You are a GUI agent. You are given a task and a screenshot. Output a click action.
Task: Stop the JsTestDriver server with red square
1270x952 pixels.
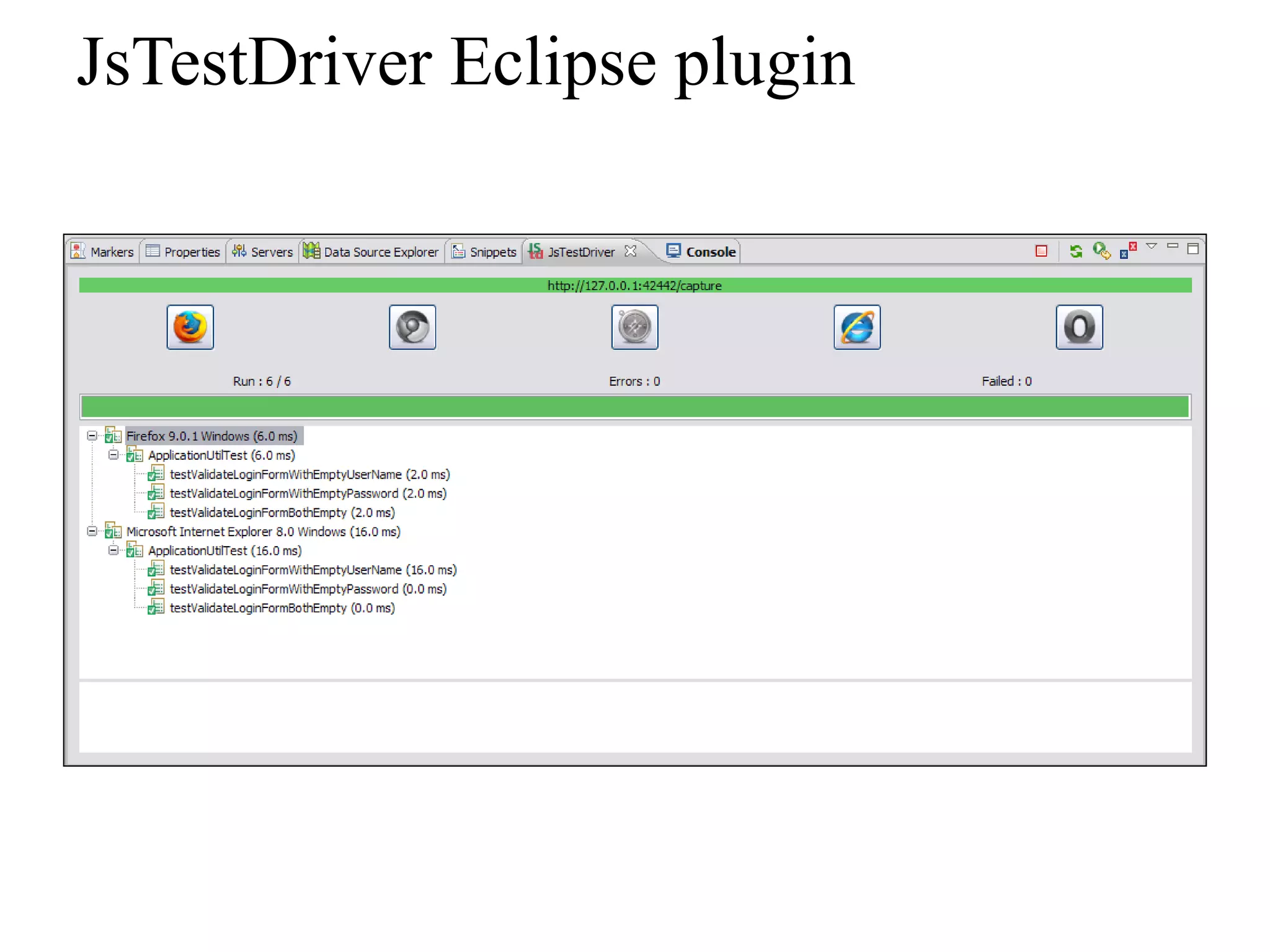(x=1041, y=251)
